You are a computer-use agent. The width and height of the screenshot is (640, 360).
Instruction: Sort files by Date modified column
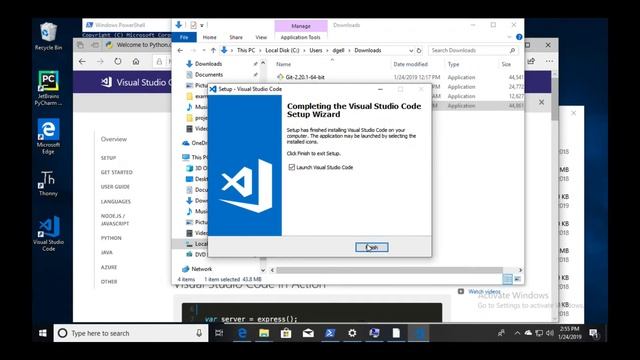click(410, 64)
